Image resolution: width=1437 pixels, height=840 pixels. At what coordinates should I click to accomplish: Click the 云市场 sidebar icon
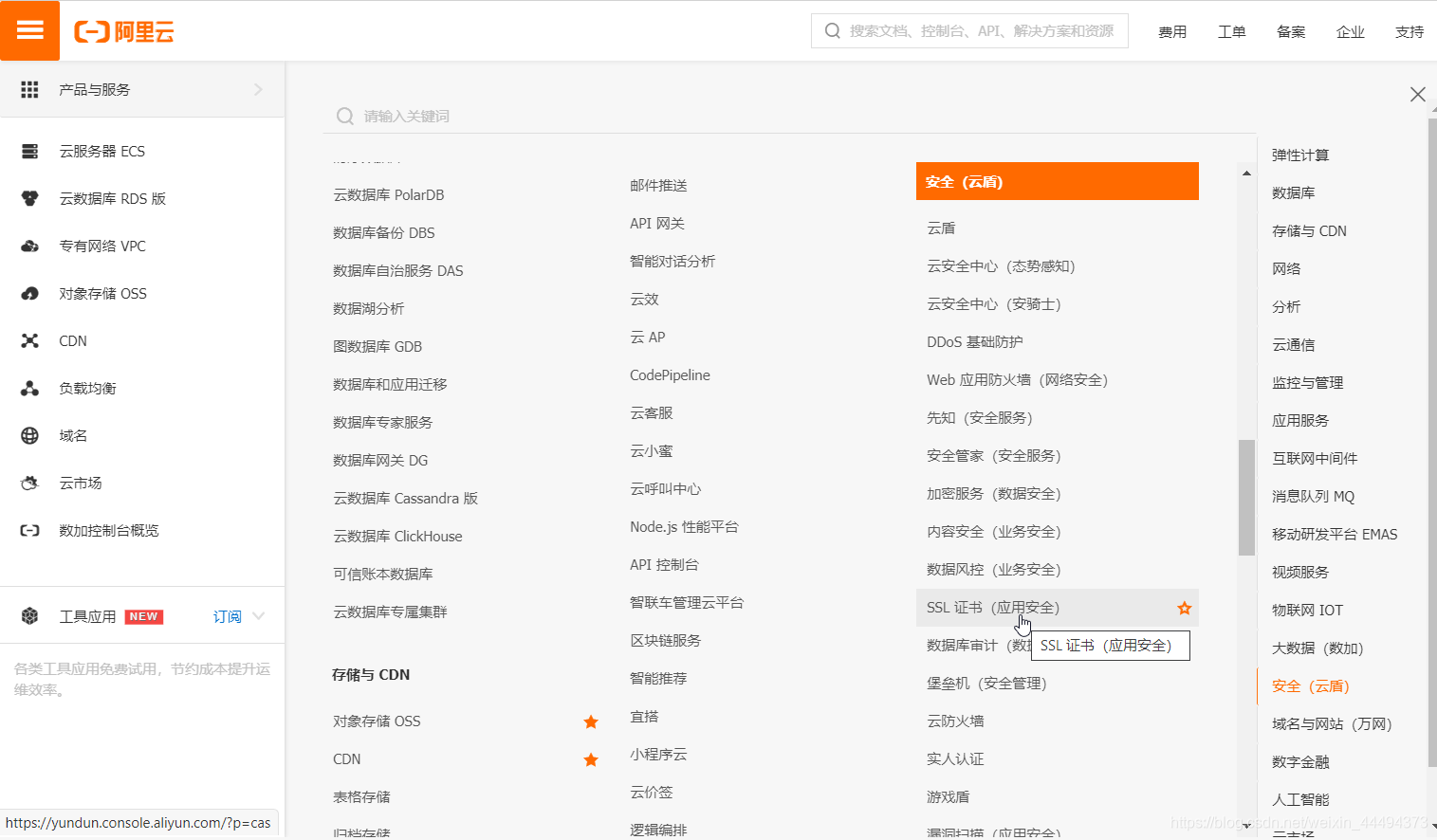(x=30, y=484)
